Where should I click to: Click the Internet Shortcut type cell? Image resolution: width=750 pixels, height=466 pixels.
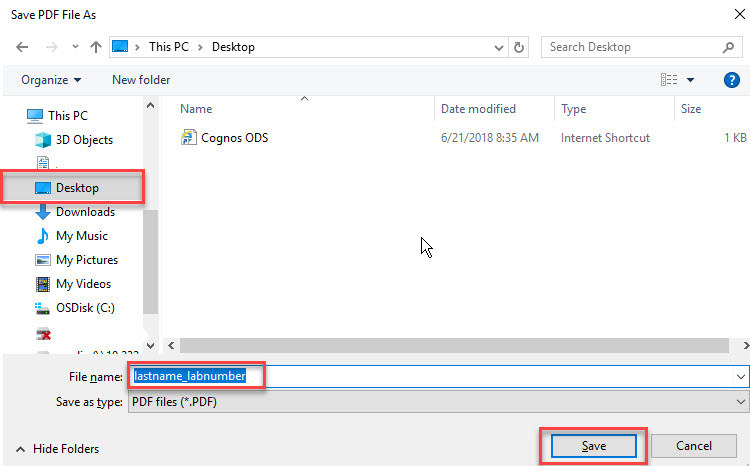[605, 138]
